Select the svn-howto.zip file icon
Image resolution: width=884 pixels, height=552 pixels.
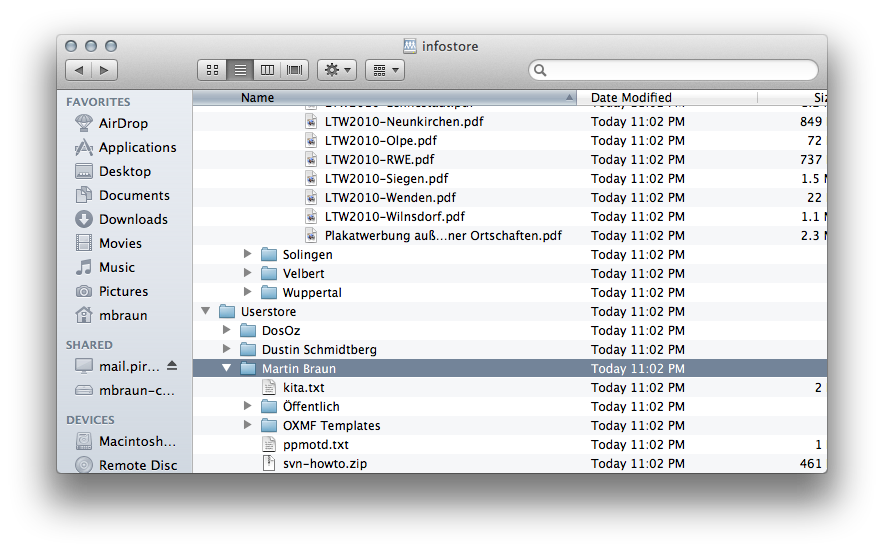268,464
